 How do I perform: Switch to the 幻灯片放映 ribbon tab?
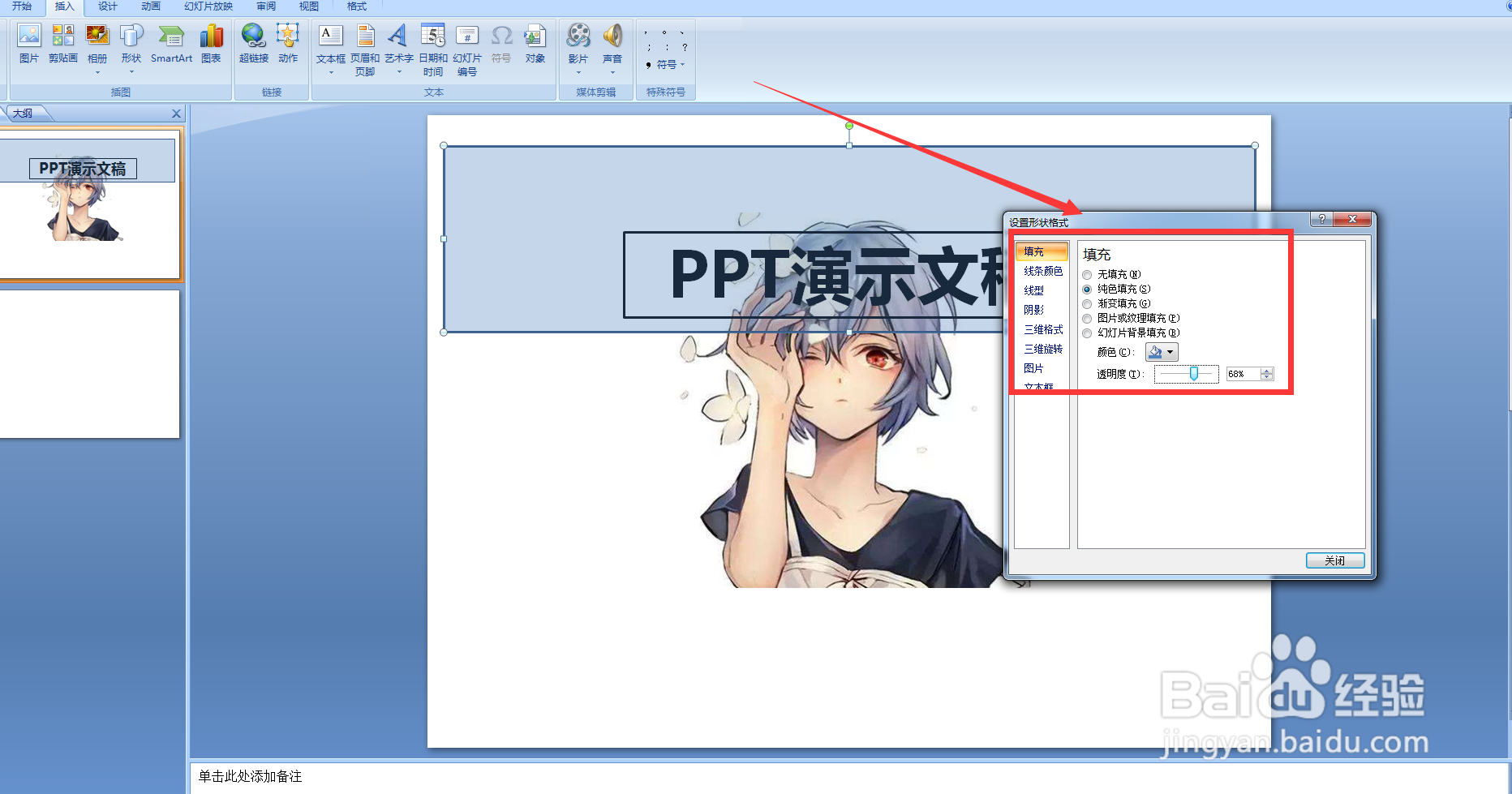pos(208,6)
